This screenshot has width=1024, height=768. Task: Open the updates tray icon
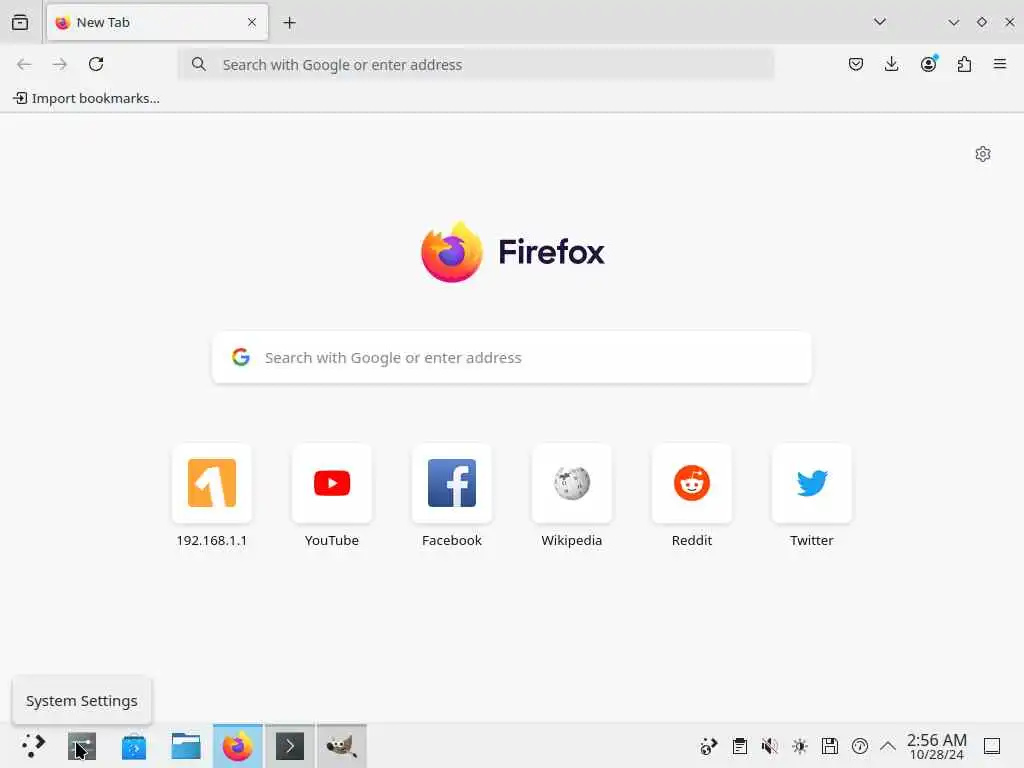[x=709, y=746]
